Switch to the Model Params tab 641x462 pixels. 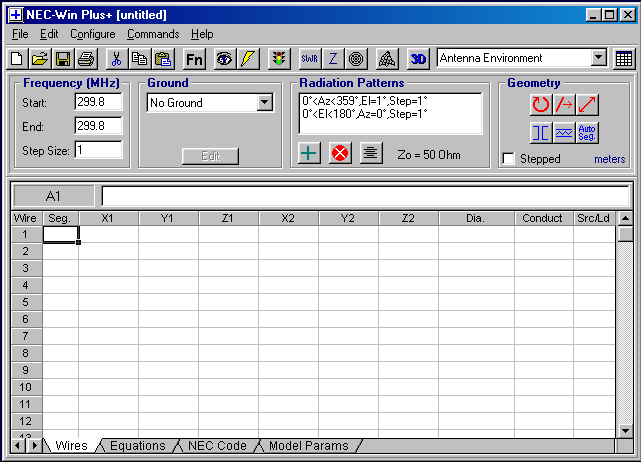pyautogui.click(x=309, y=446)
